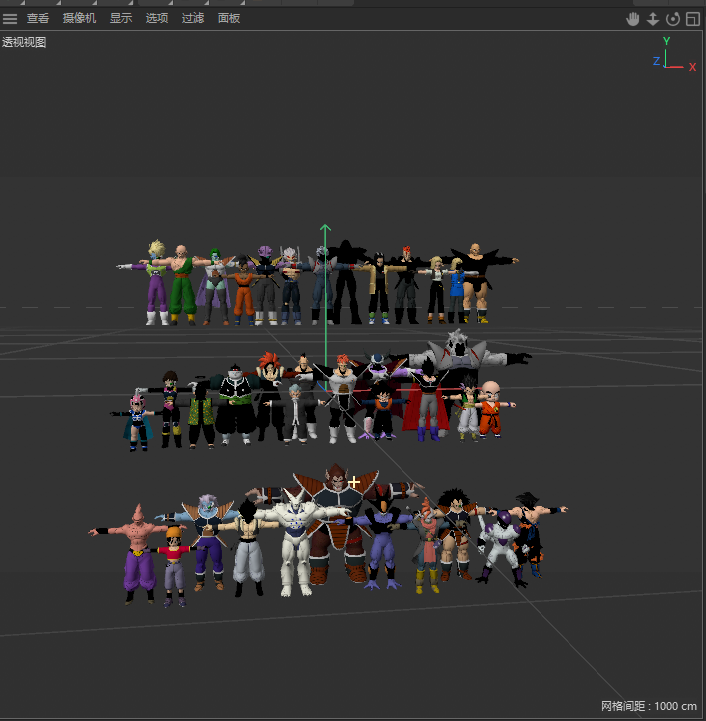Click the 透视视图 viewport label
This screenshot has width=706, height=721.
(24, 42)
